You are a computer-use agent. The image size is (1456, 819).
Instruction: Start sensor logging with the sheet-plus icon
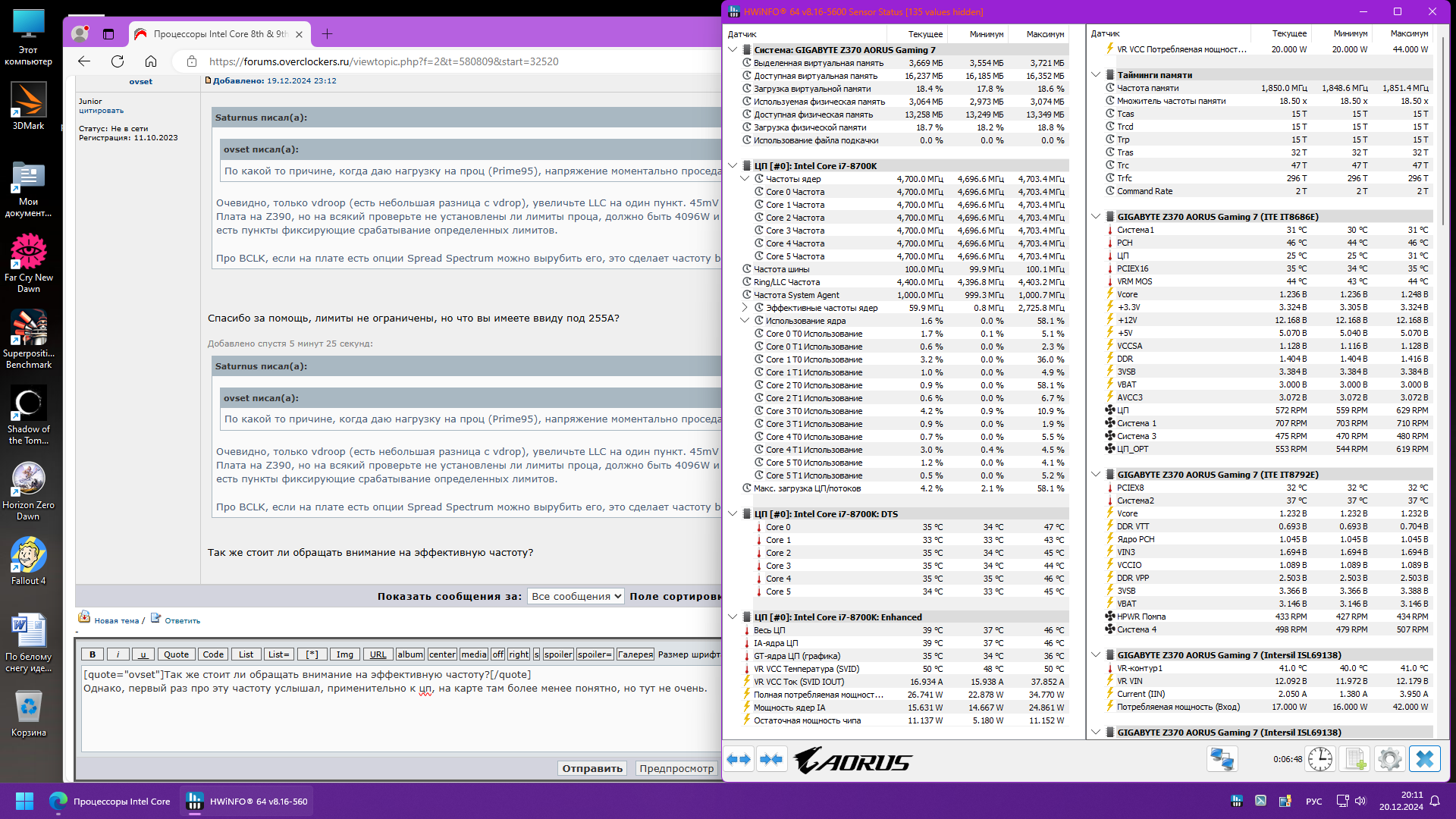point(1355,759)
